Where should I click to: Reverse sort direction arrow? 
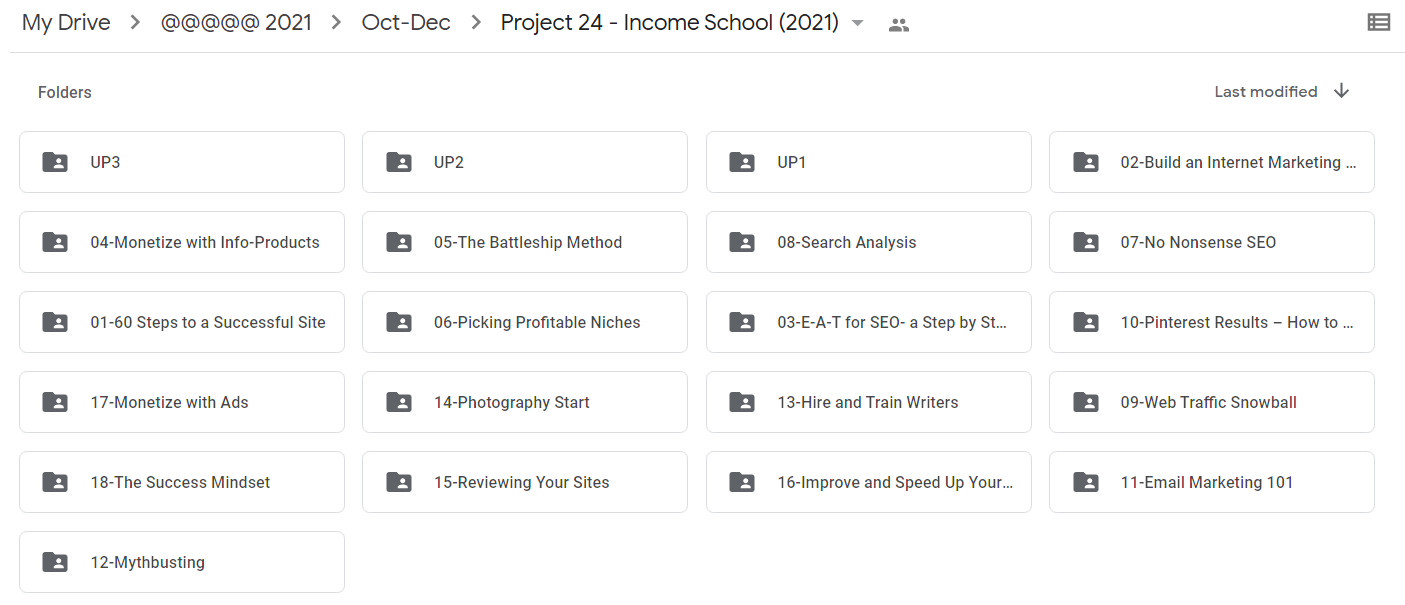click(x=1342, y=91)
